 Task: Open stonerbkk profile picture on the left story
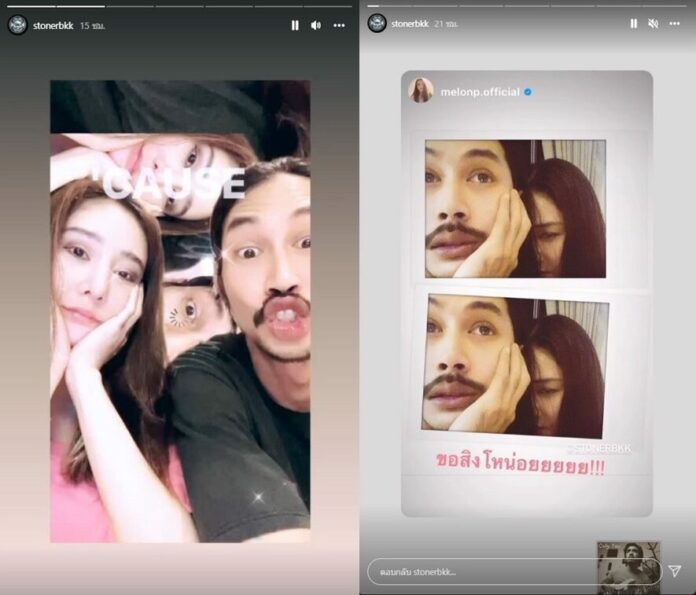[17, 25]
